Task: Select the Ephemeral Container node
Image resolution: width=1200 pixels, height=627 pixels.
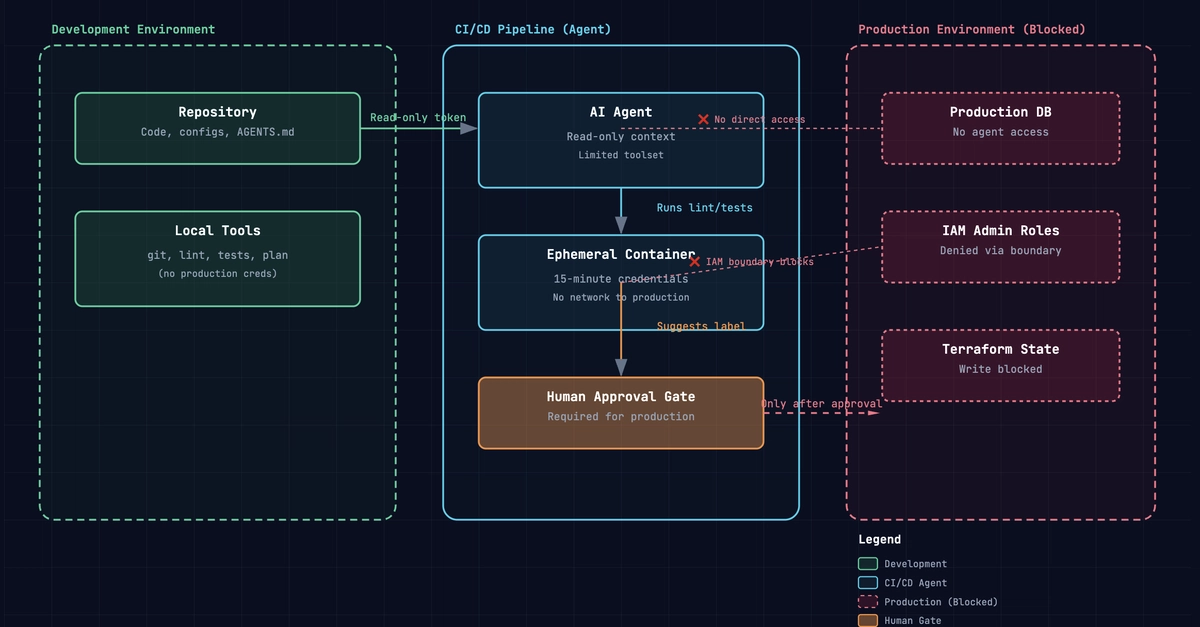Action: (x=621, y=282)
